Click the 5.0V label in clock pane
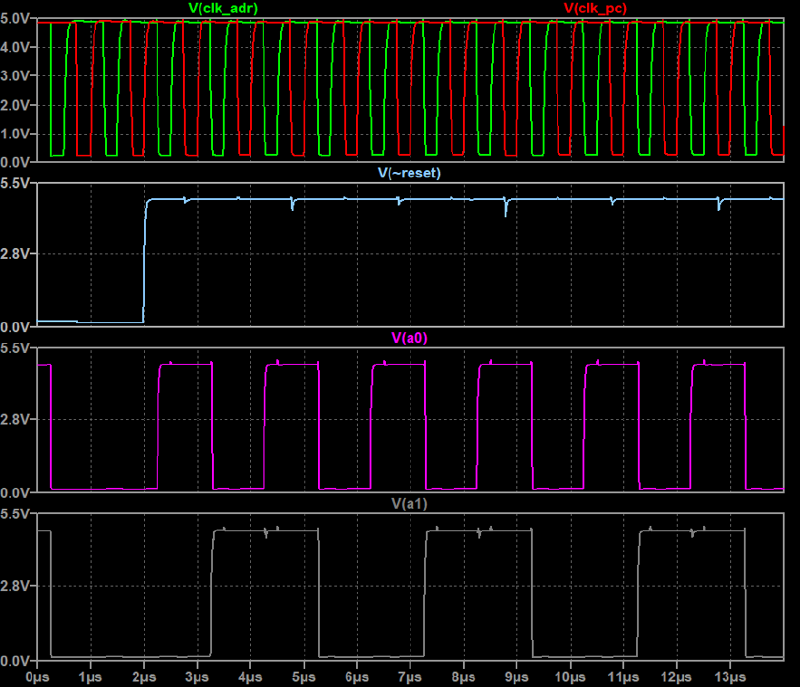 click(17, 19)
